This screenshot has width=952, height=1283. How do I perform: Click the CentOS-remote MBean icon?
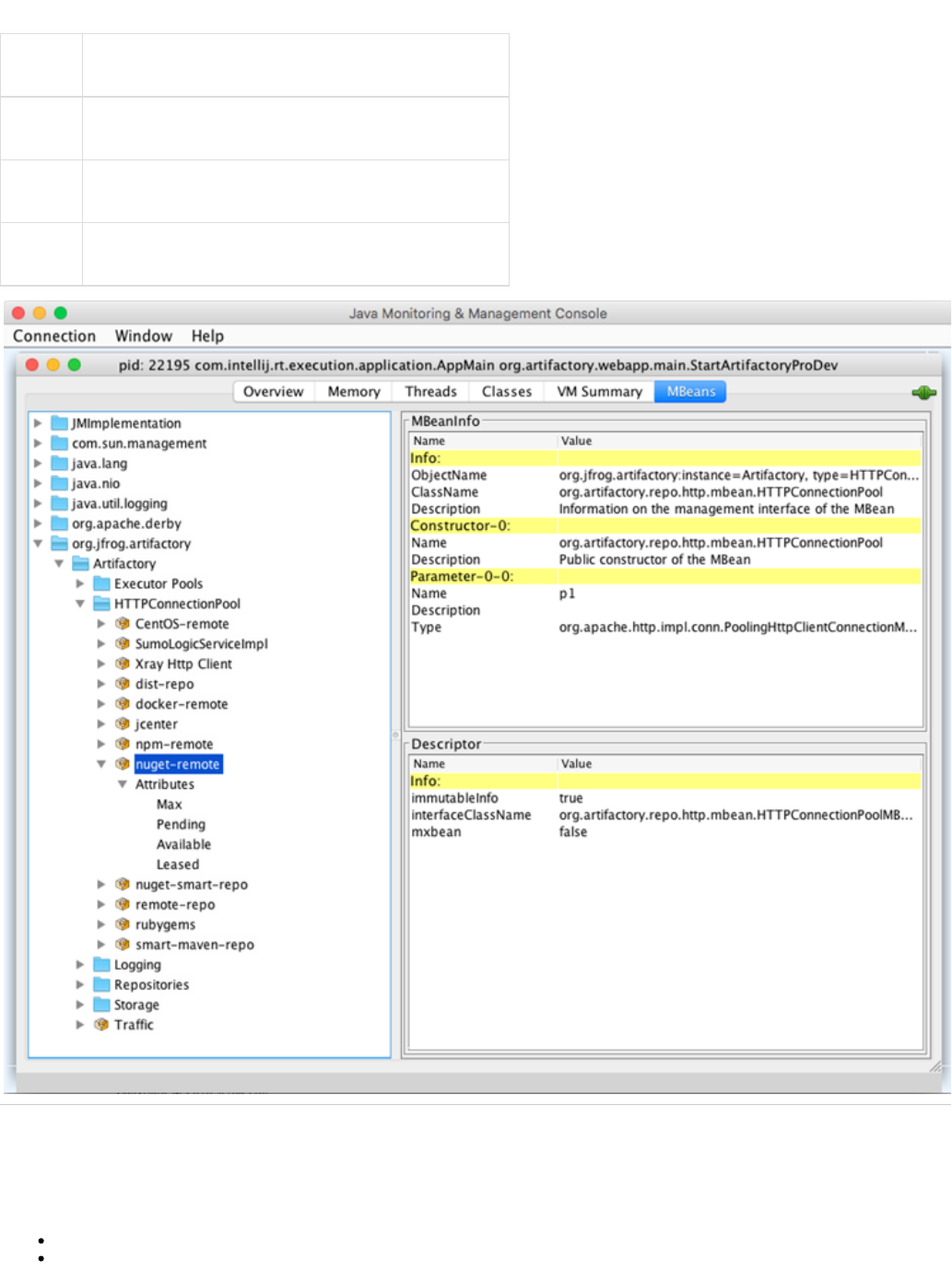[x=123, y=624]
